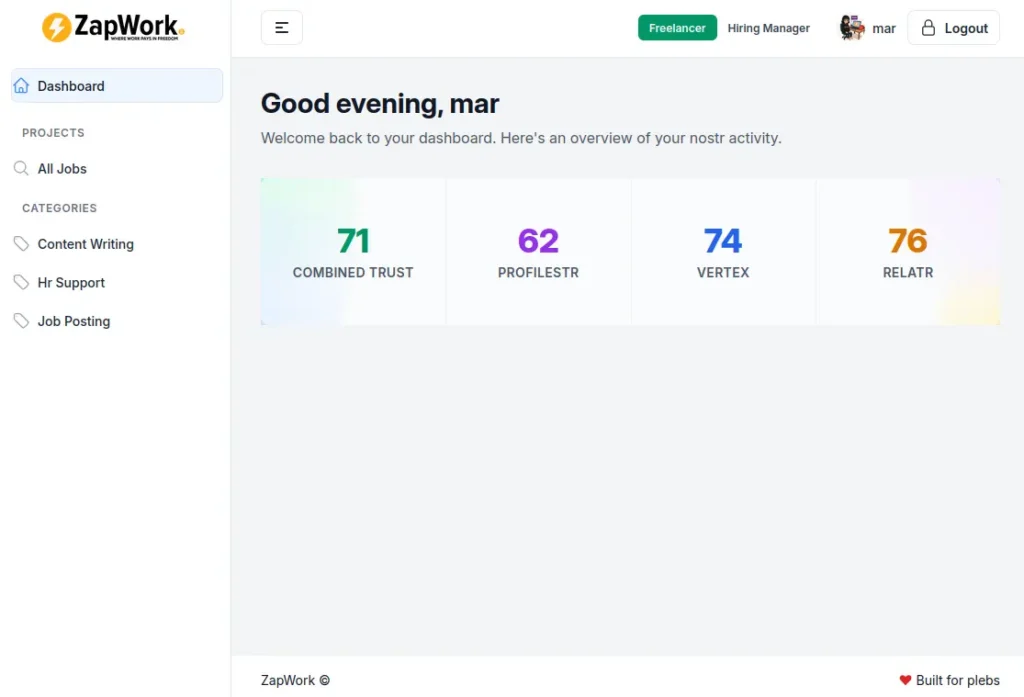Screen dimensions: 1024x697
Task: Click the All Jobs magnifier icon
Action: [x=21, y=169]
